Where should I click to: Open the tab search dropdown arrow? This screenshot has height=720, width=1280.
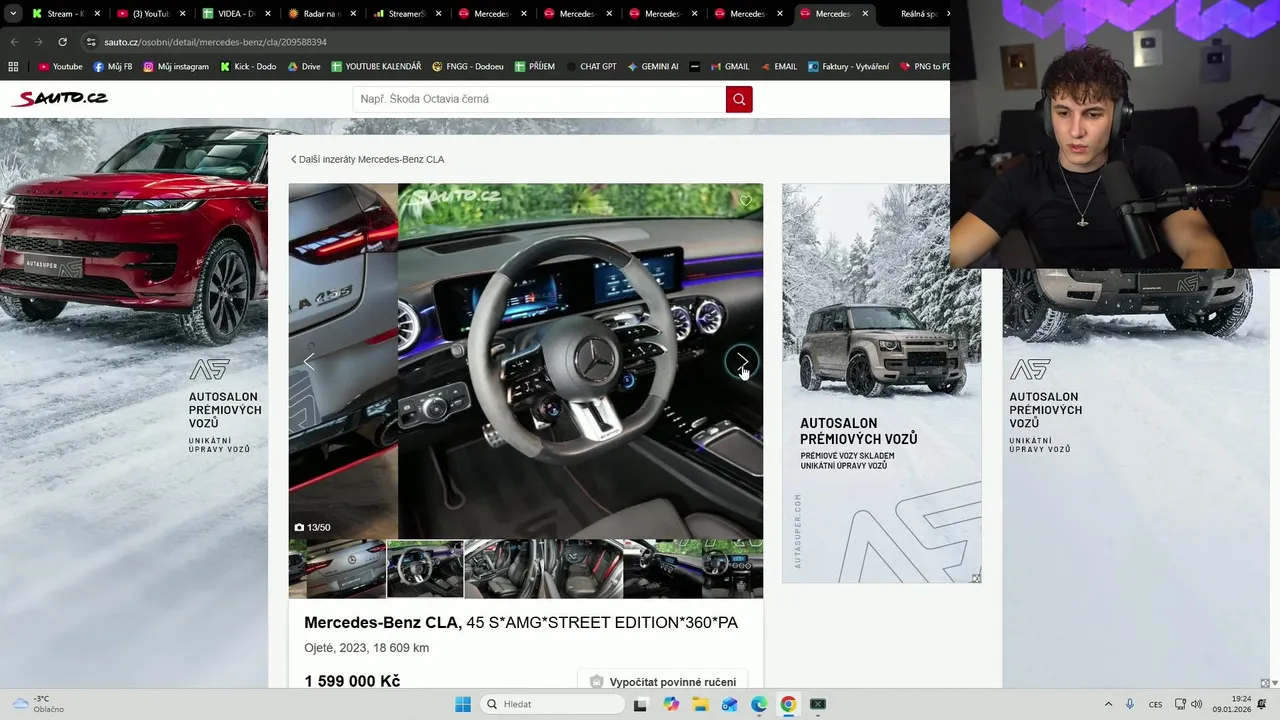click(x=13, y=14)
